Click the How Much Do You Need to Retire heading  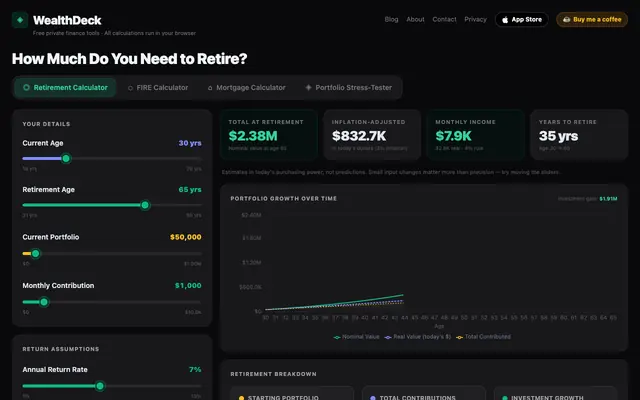tap(129, 59)
